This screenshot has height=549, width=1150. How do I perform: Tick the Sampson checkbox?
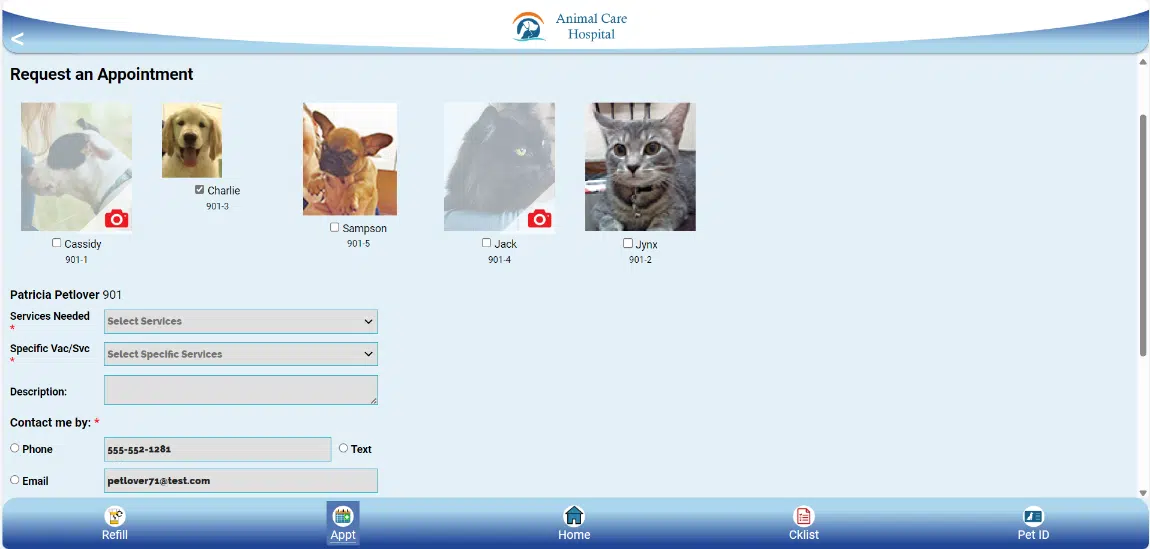coord(335,228)
